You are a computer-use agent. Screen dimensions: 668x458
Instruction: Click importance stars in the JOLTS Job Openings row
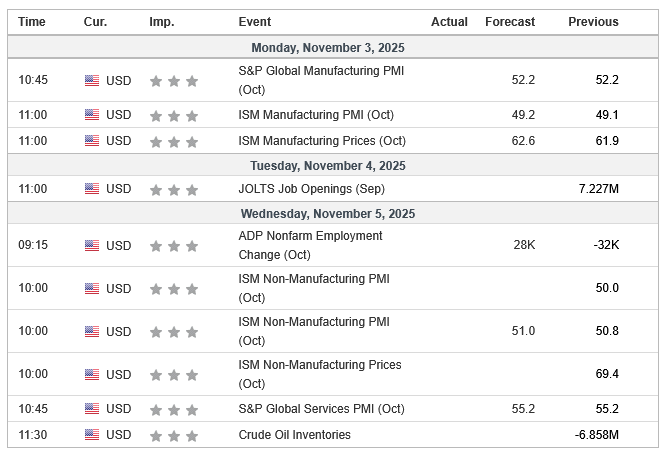click(174, 189)
